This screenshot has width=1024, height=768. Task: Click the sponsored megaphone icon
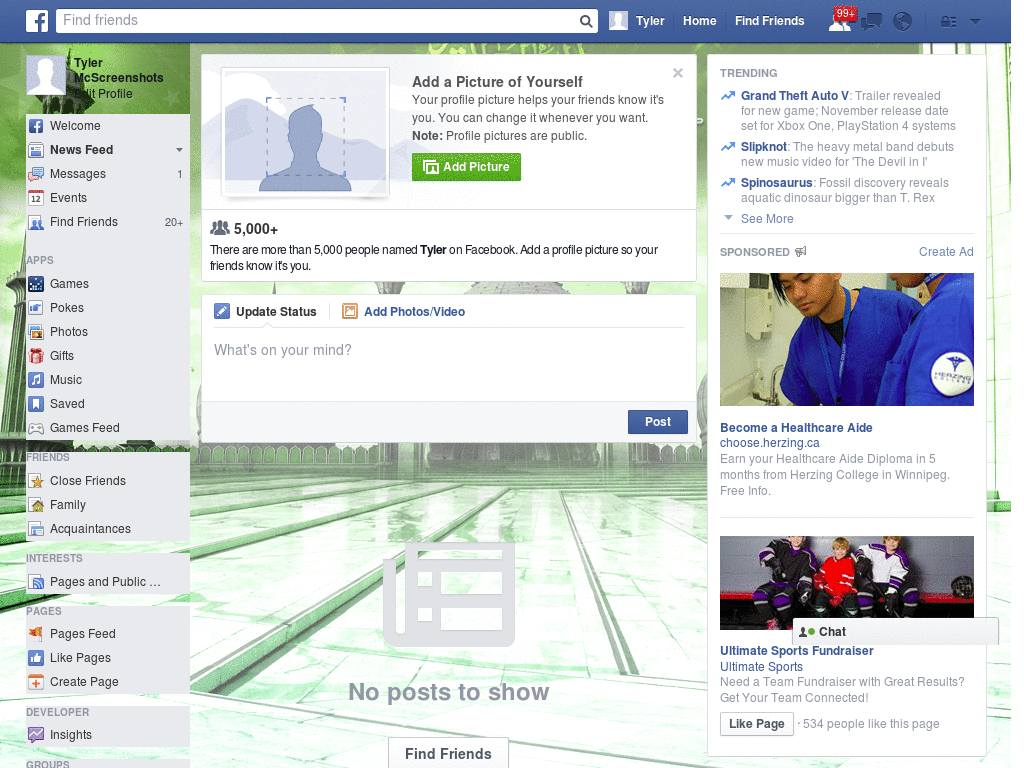pyautogui.click(x=801, y=251)
